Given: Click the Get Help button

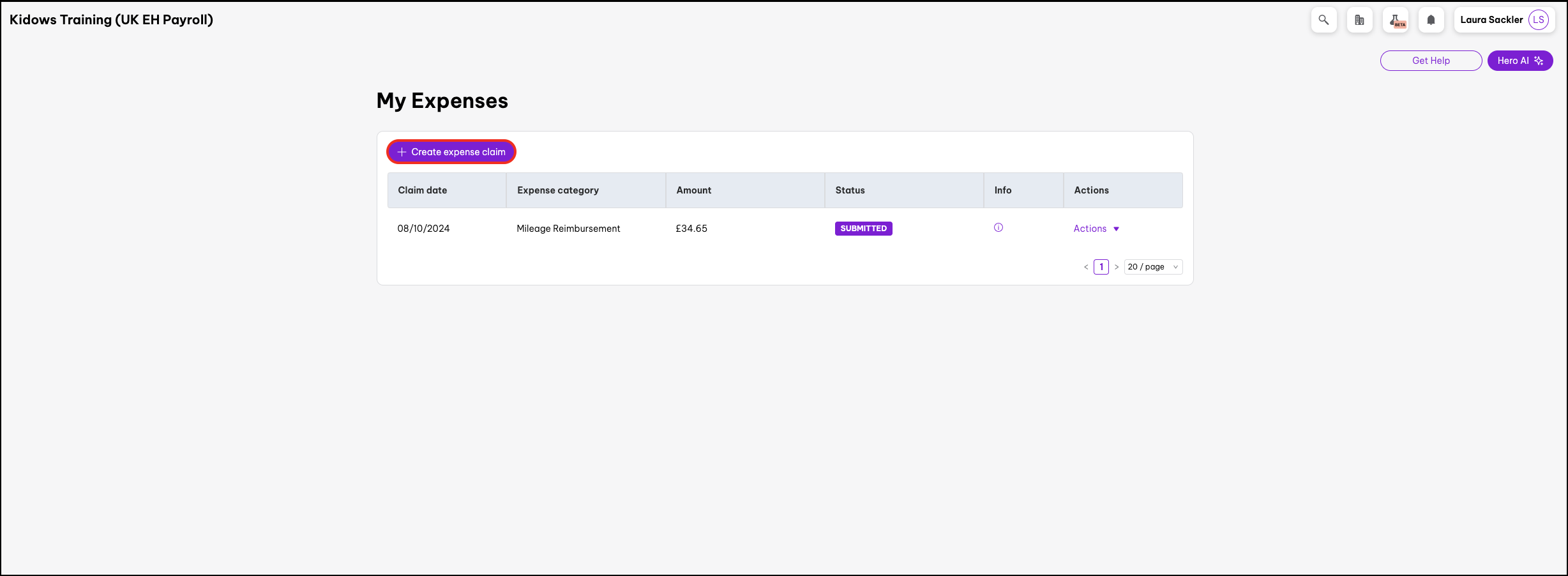Looking at the screenshot, I should (1431, 61).
